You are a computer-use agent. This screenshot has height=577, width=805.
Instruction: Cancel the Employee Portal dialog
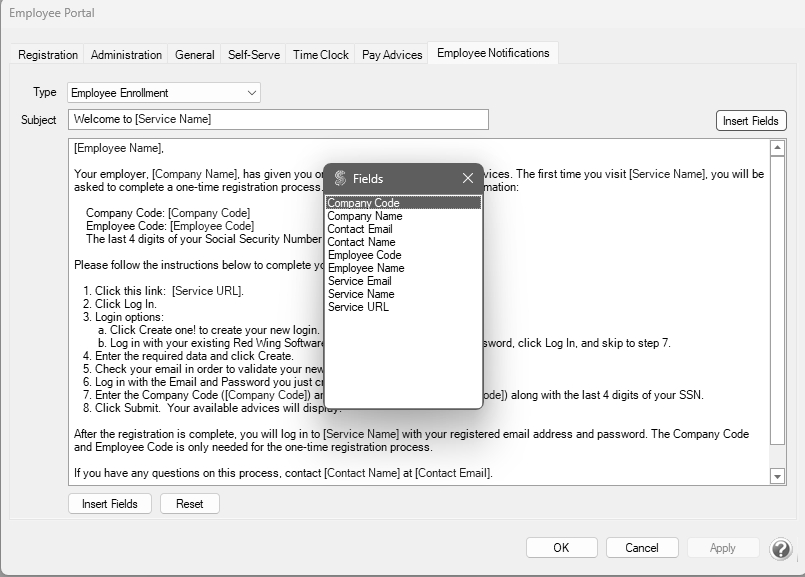pos(642,548)
